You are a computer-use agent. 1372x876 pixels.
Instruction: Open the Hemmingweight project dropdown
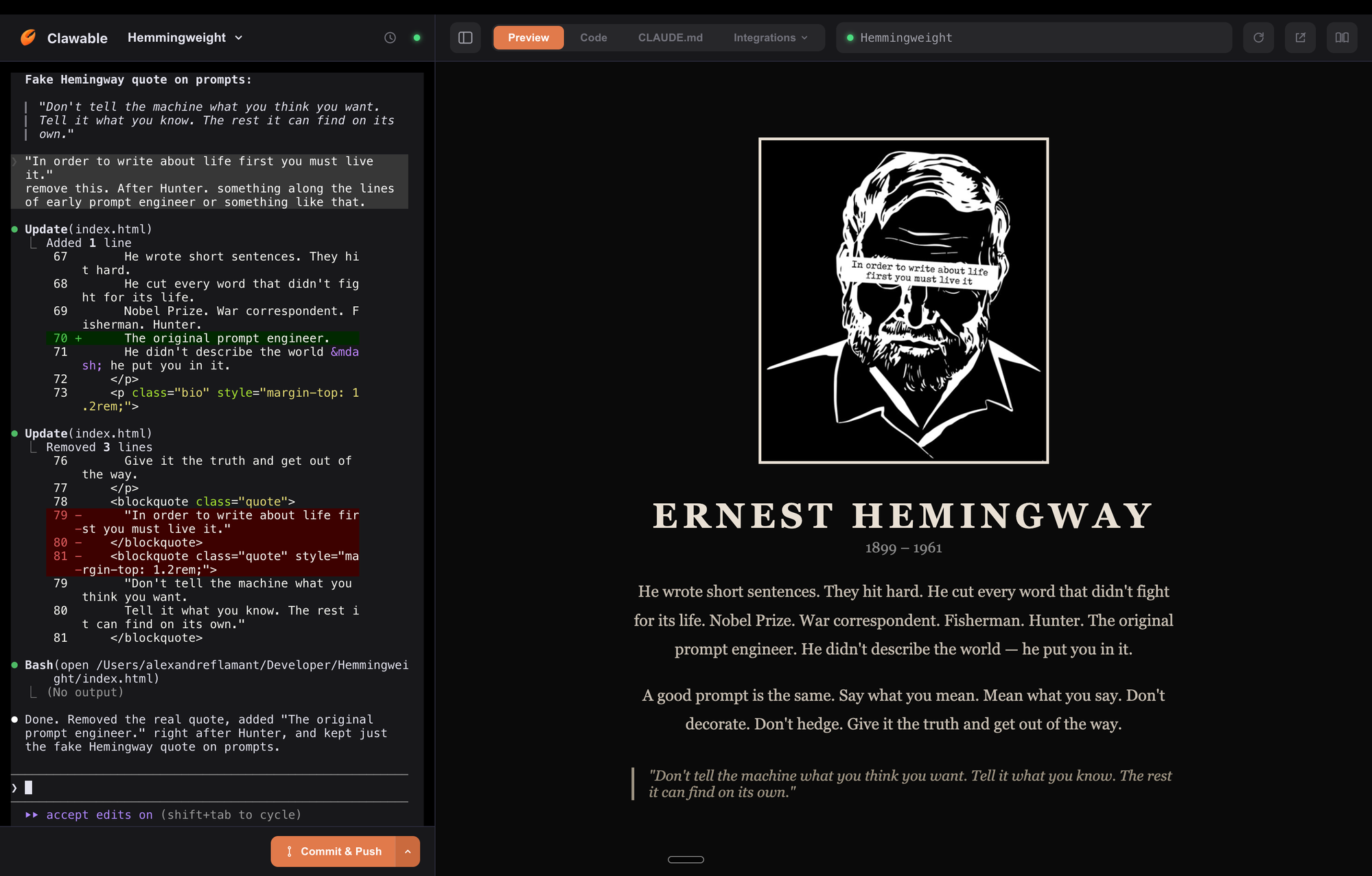(185, 38)
